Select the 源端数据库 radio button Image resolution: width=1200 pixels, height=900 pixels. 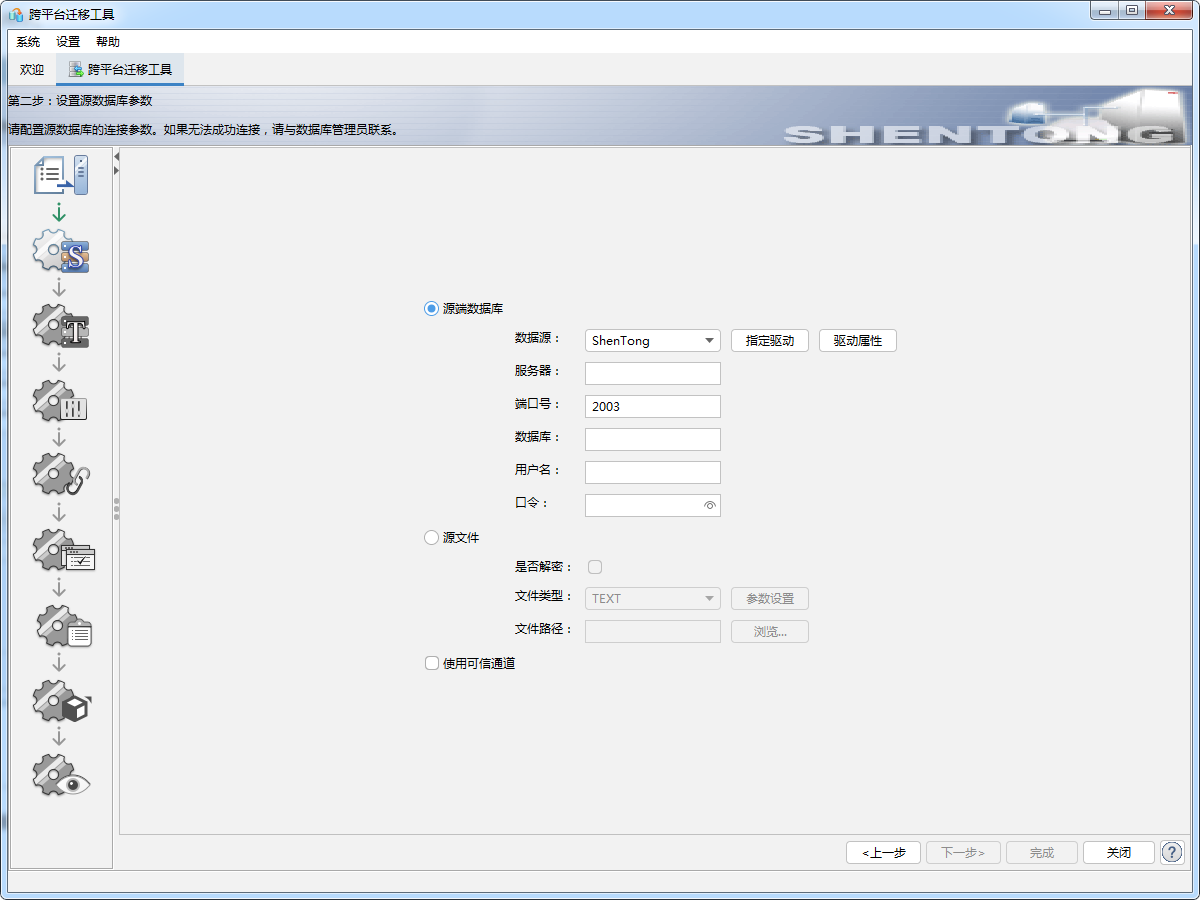click(432, 309)
